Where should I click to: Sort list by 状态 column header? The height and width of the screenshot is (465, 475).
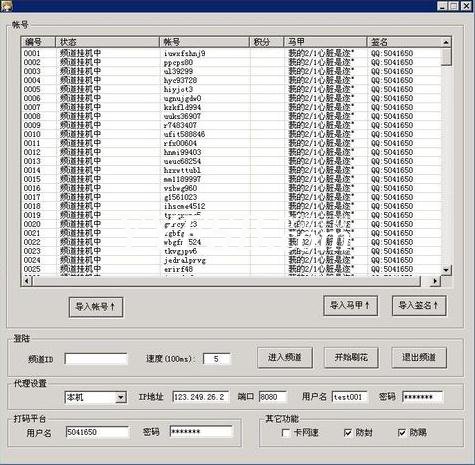click(107, 42)
